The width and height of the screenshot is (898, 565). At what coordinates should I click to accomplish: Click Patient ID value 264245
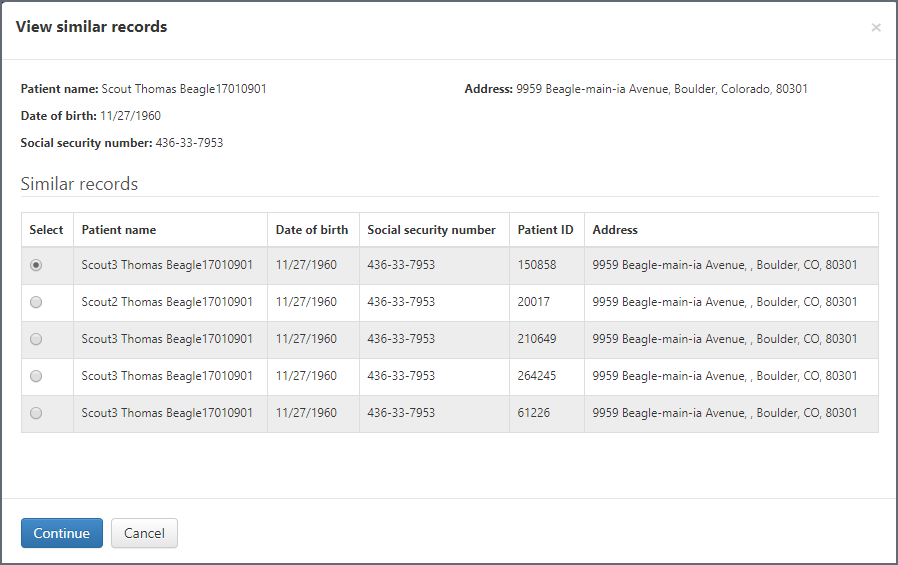click(x=537, y=376)
